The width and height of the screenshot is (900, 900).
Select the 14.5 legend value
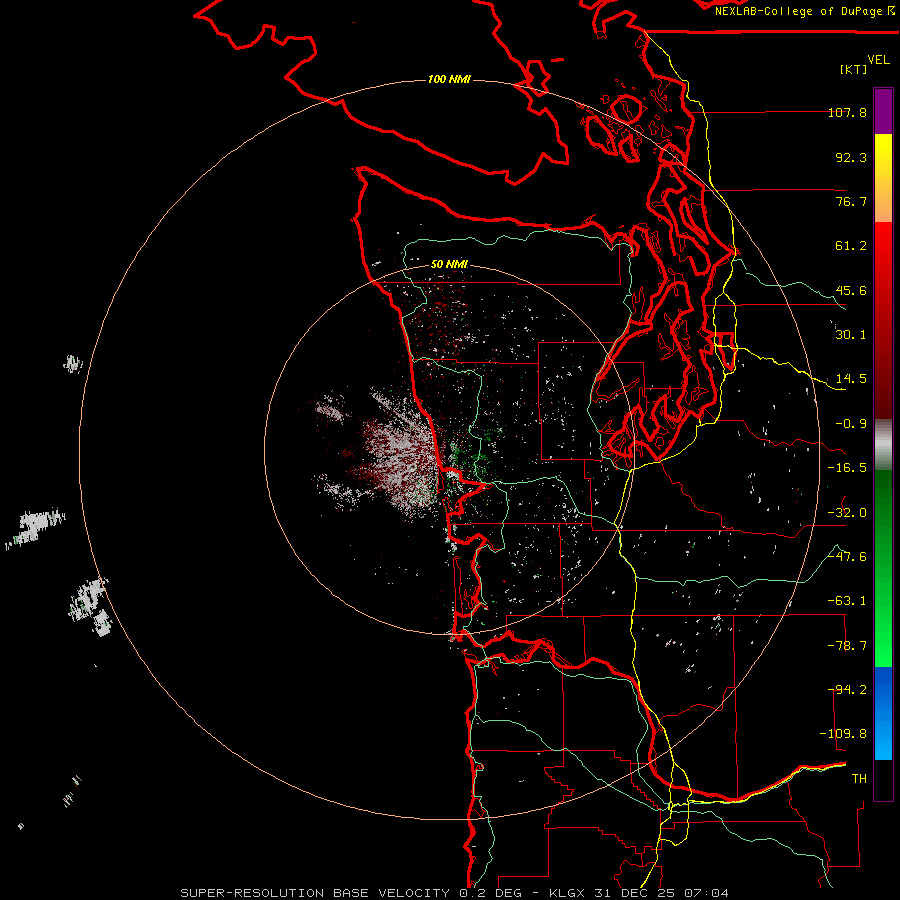pos(851,379)
